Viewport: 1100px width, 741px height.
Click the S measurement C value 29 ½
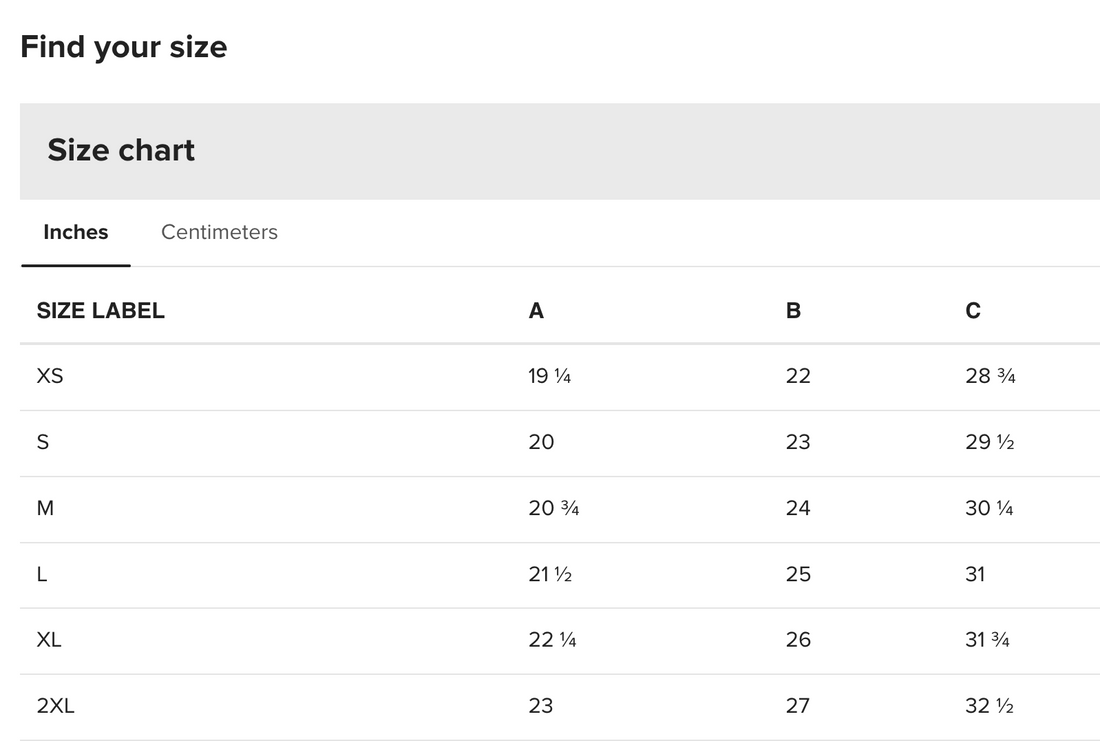coord(989,442)
